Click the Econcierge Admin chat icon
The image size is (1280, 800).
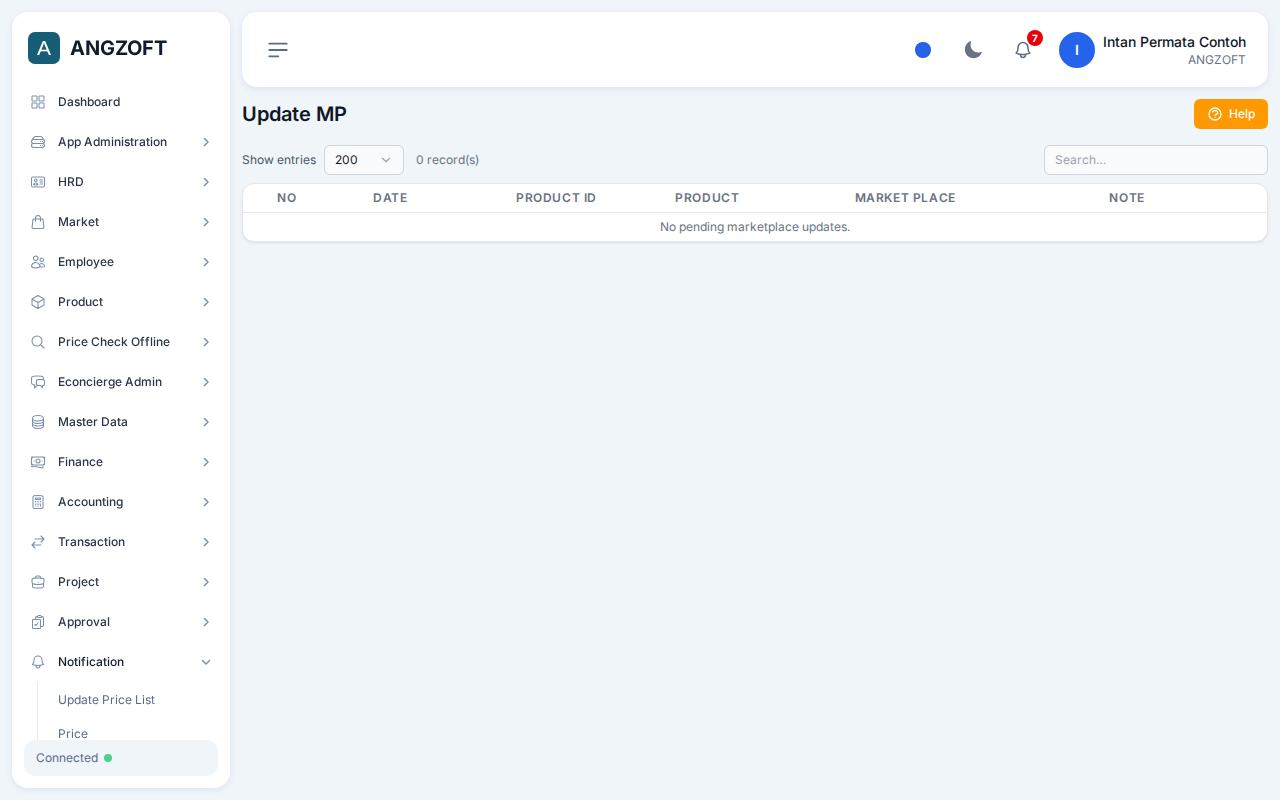[x=38, y=382]
